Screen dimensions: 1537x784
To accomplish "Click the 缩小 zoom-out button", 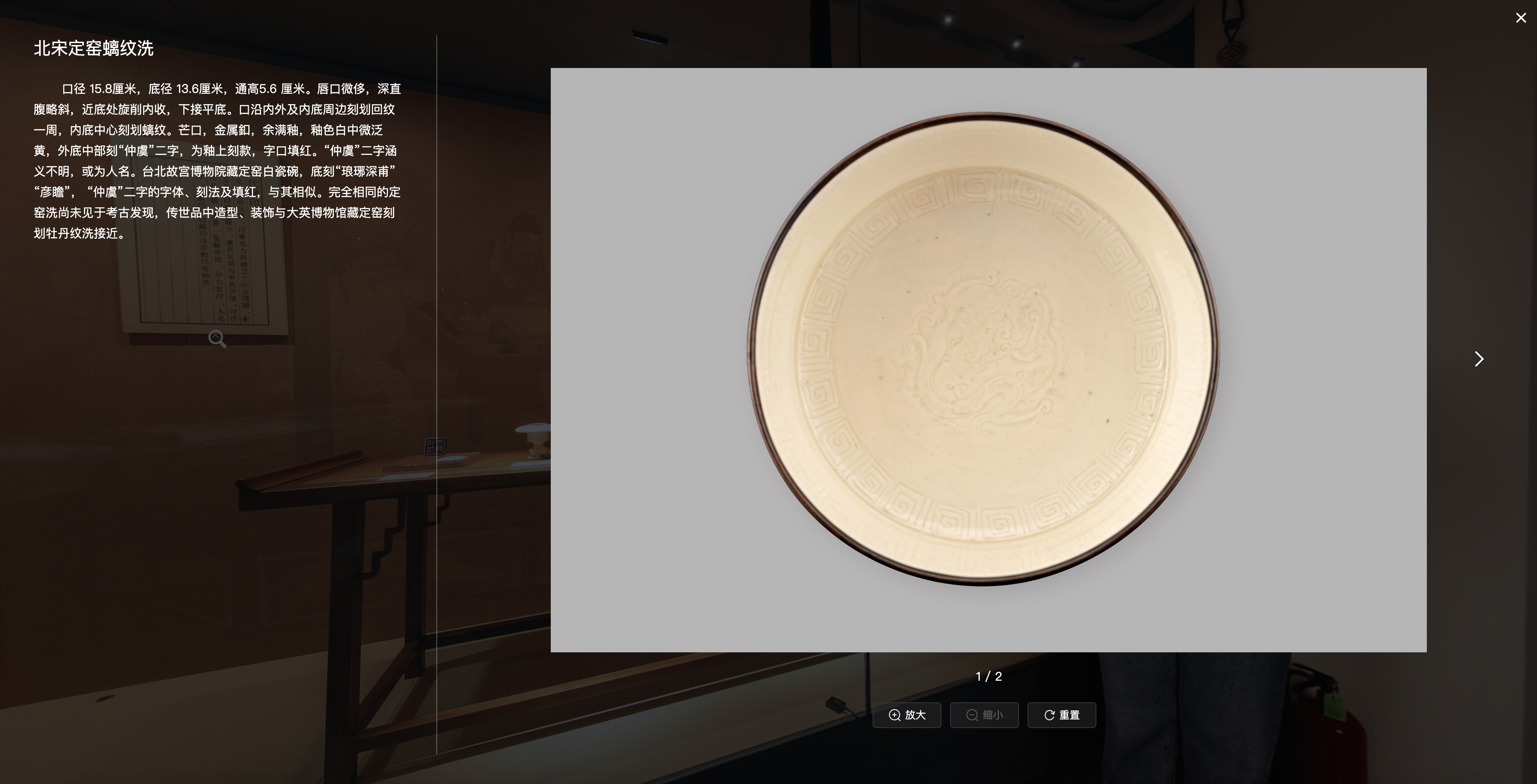I will click(x=984, y=715).
